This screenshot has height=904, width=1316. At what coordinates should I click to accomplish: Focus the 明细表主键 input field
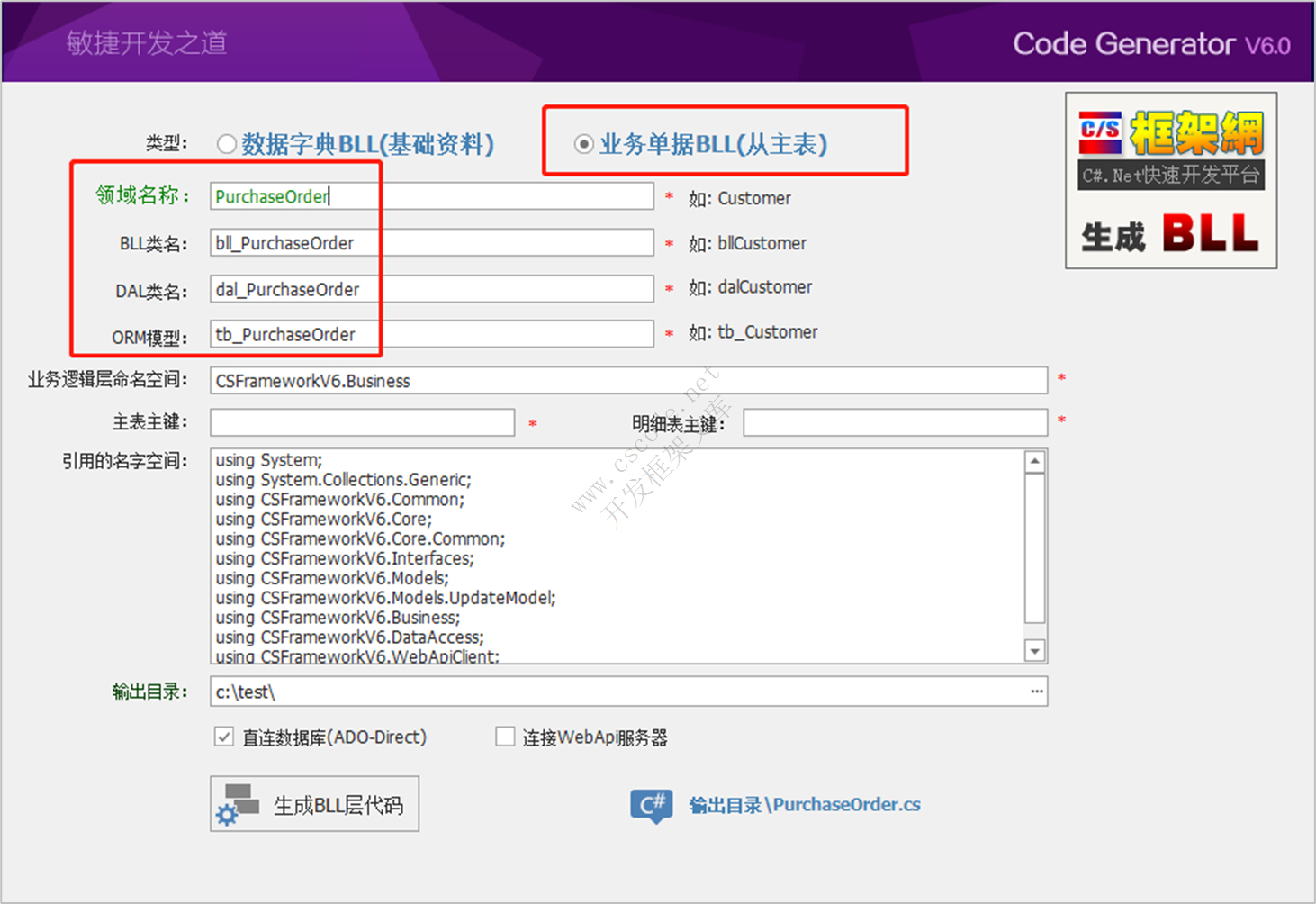[896, 422]
